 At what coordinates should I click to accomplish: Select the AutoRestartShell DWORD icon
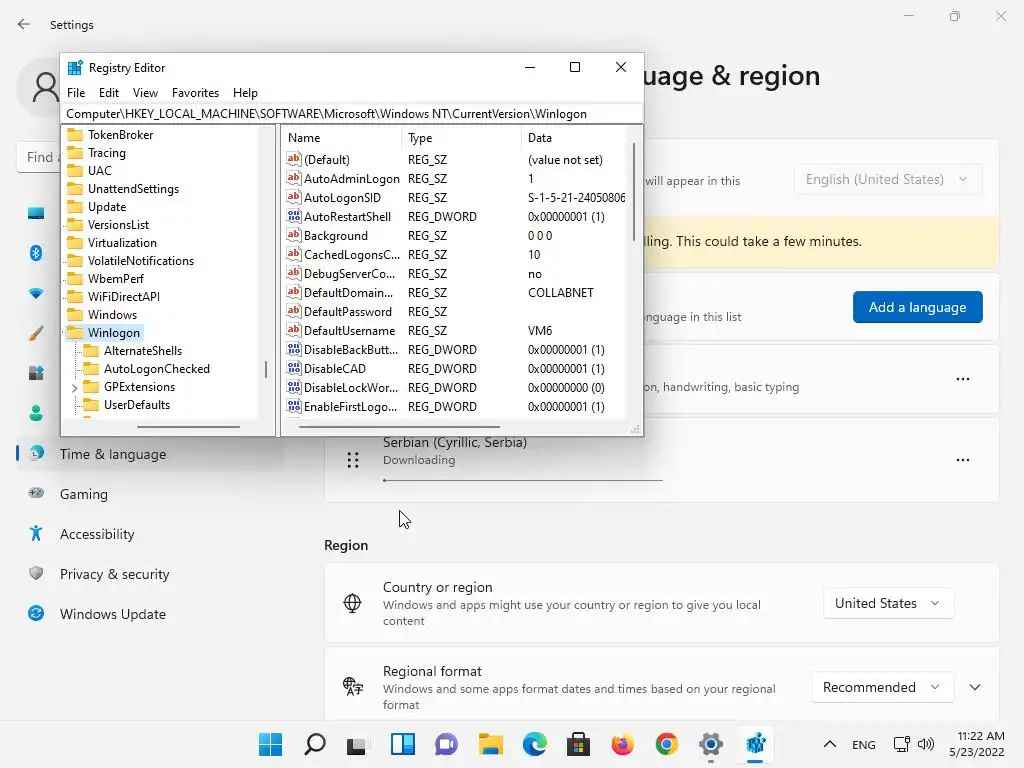coord(294,216)
